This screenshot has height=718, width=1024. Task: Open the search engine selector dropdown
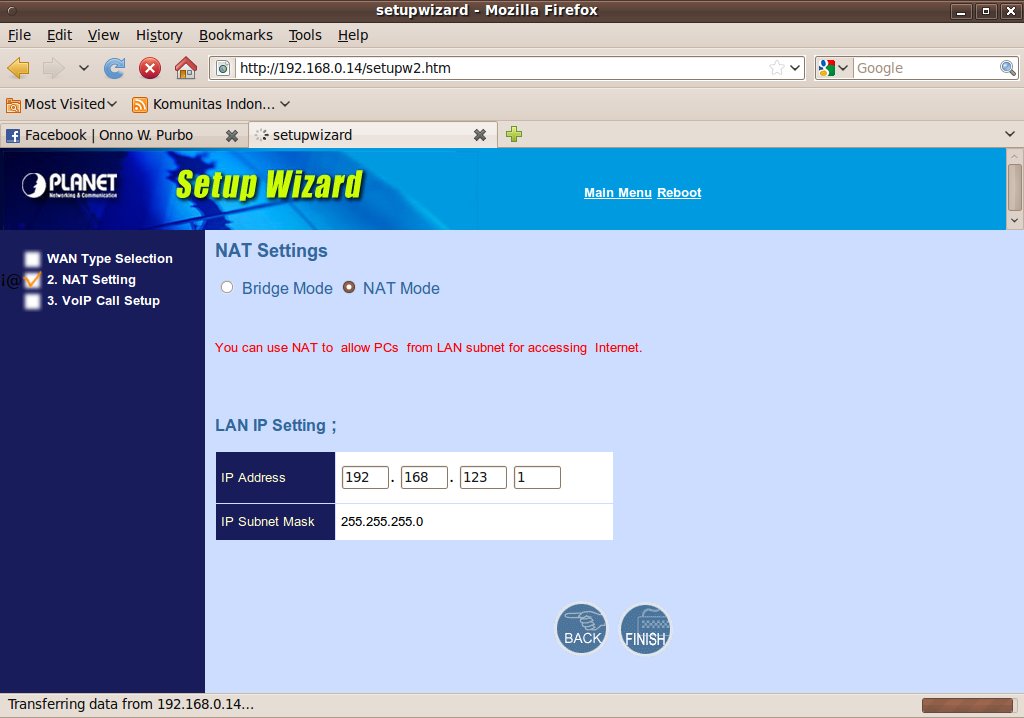tap(833, 68)
